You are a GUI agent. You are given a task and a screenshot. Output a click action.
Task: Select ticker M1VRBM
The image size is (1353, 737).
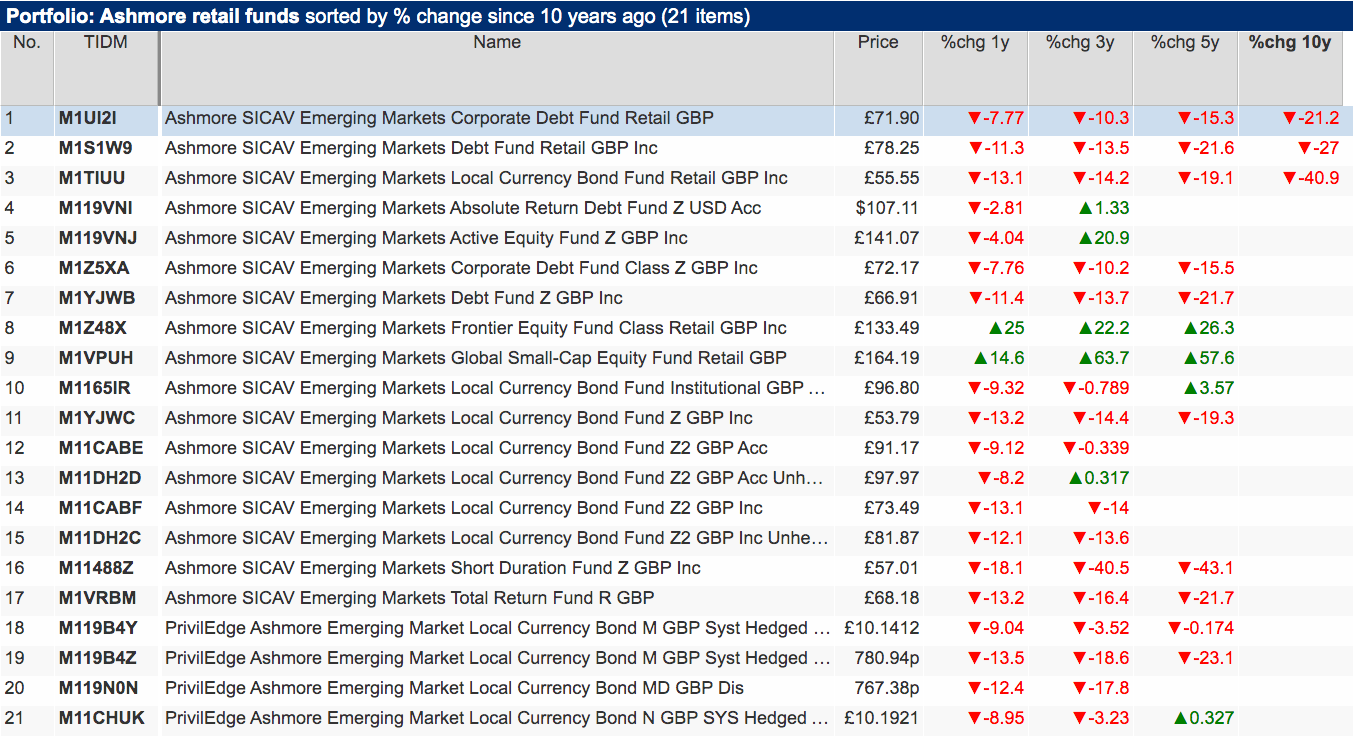(x=96, y=598)
